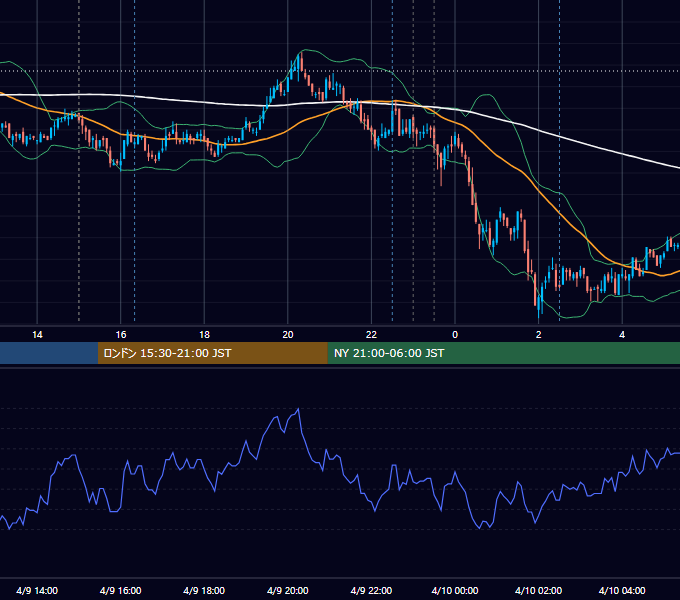This screenshot has width=680, height=600.
Task: Click the 16 hour axis label
Action: [x=121, y=335]
